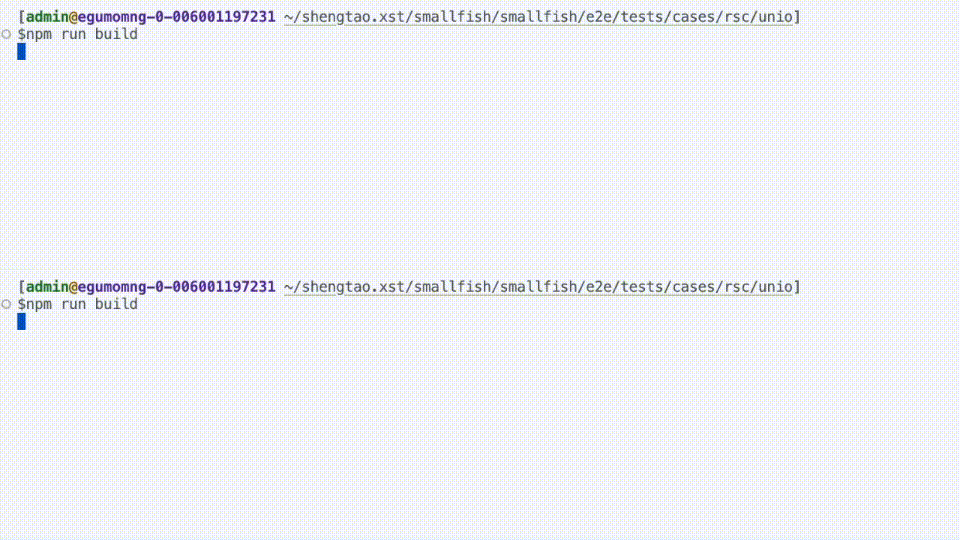
Task: Click the npm run build command in lower terminal
Action: (82, 304)
